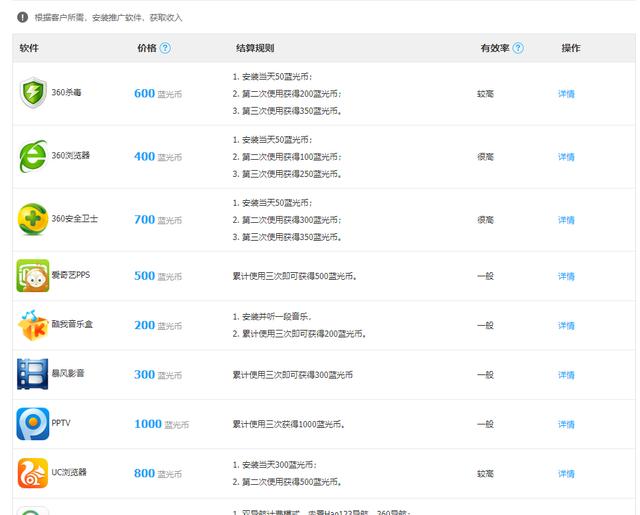Click 较高 rating in 360杀毒 row
640x515 pixels.
click(x=485, y=94)
